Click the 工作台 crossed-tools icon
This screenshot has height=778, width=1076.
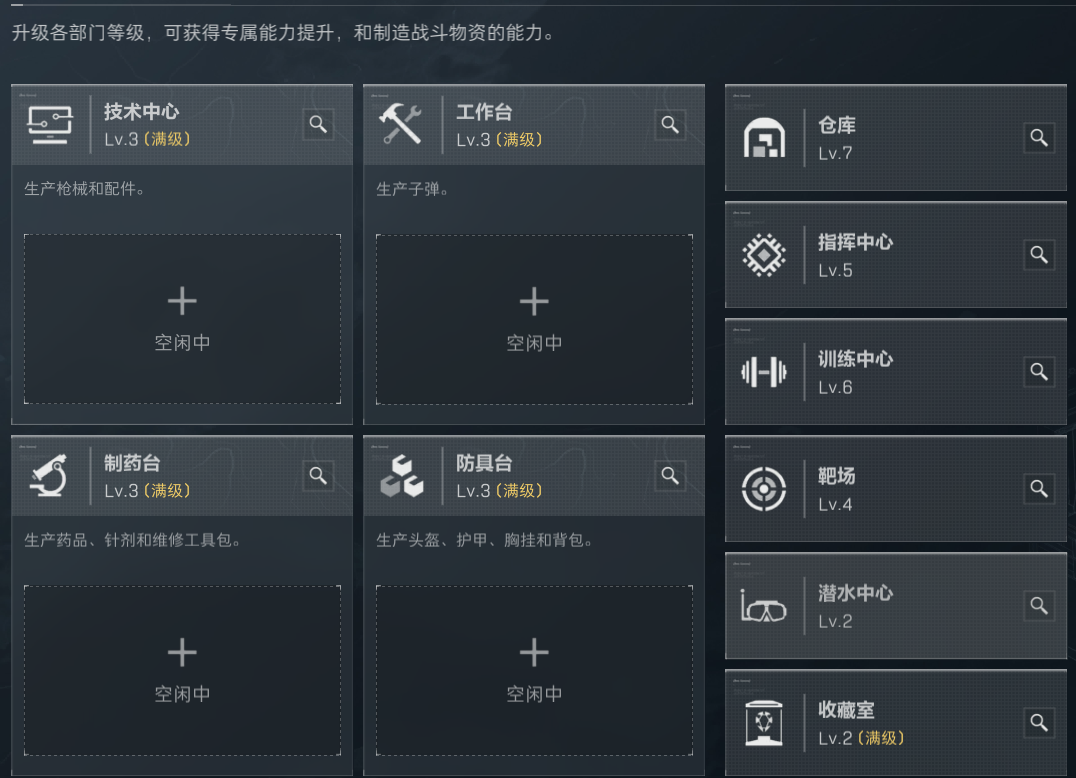coord(403,125)
